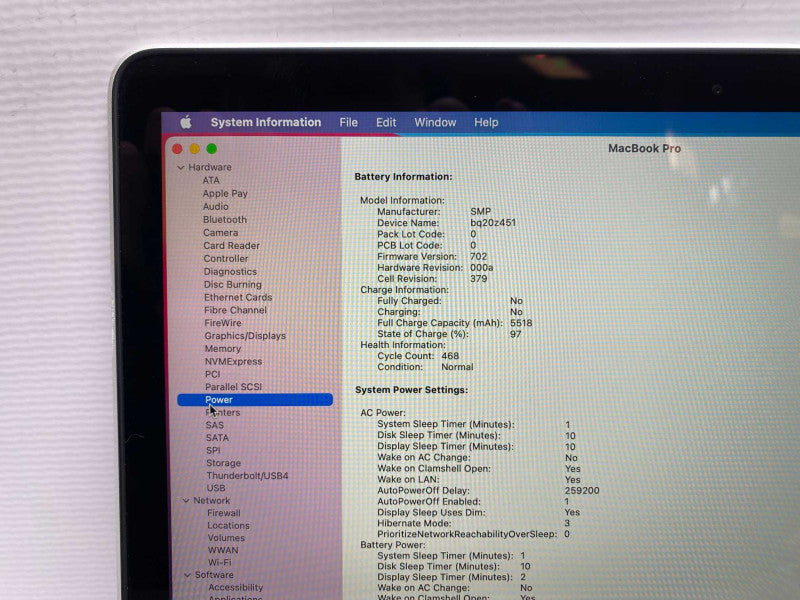Click the Cycle Count value 468
This screenshot has width=800, height=600.
[x=450, y=356]
